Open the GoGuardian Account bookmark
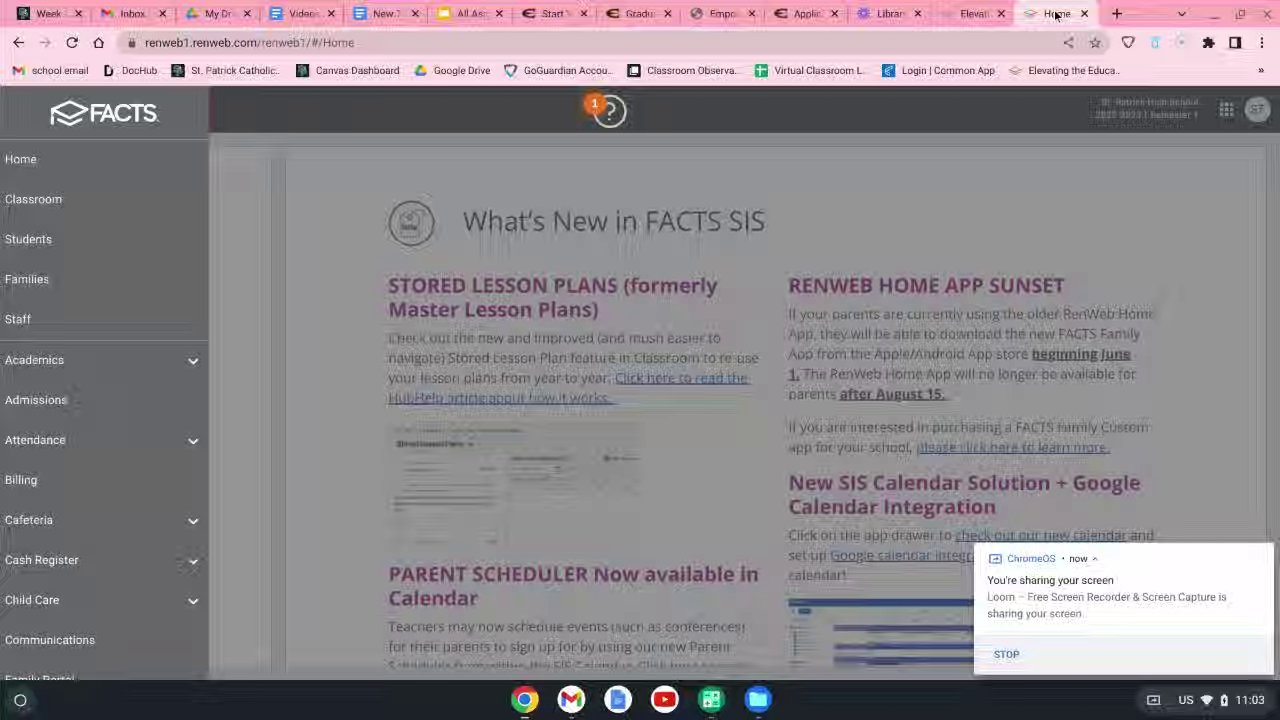Viewport: 1280px width, 720px height. (557, 71)
